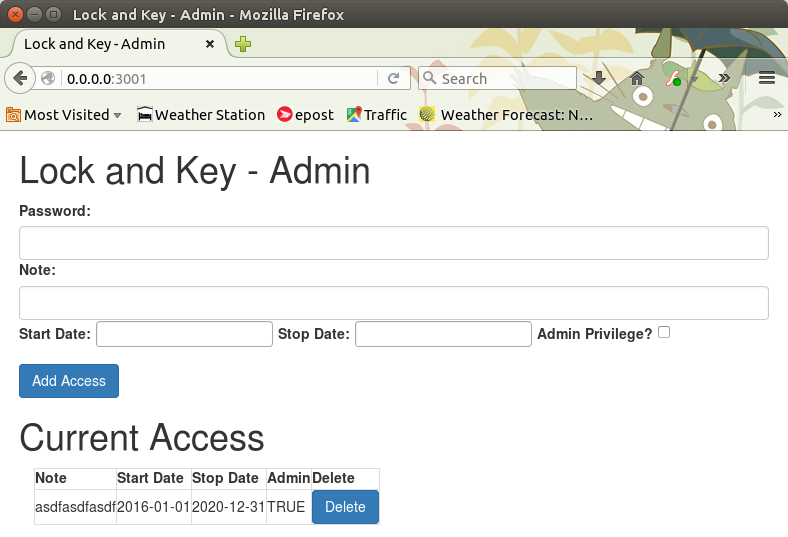Open the Traffic bookmark
This screenshot has height=537, width=788.
pos(377,115)
